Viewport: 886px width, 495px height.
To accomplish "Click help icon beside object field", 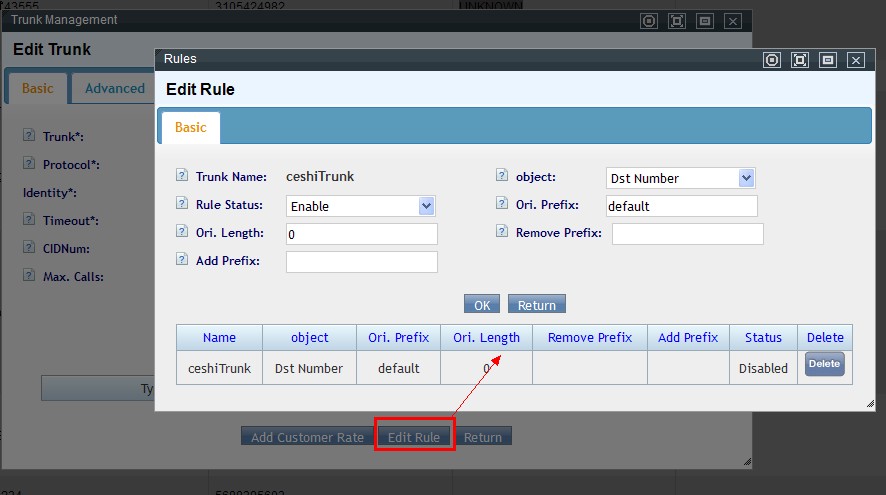I will [502, 176].
